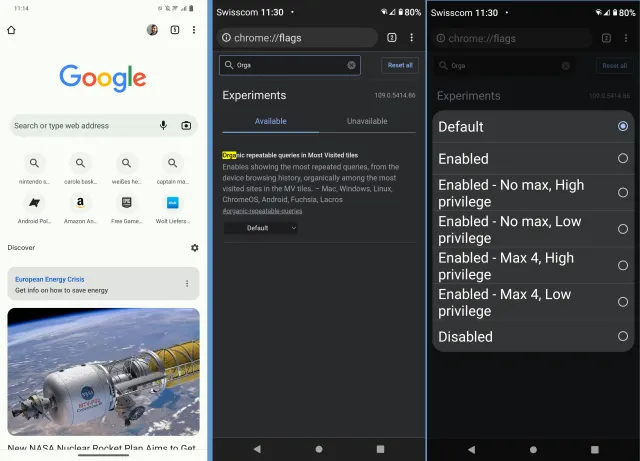Open the #organic-repeatable-queries link
The height and width of the screenshot is (461, 640).
(x=262, y=211)
